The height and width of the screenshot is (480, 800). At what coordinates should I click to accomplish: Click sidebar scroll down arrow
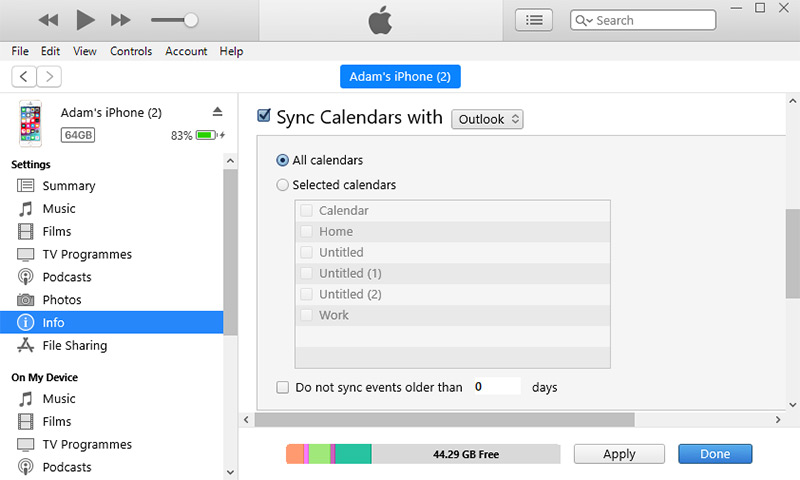pos(231,472)
